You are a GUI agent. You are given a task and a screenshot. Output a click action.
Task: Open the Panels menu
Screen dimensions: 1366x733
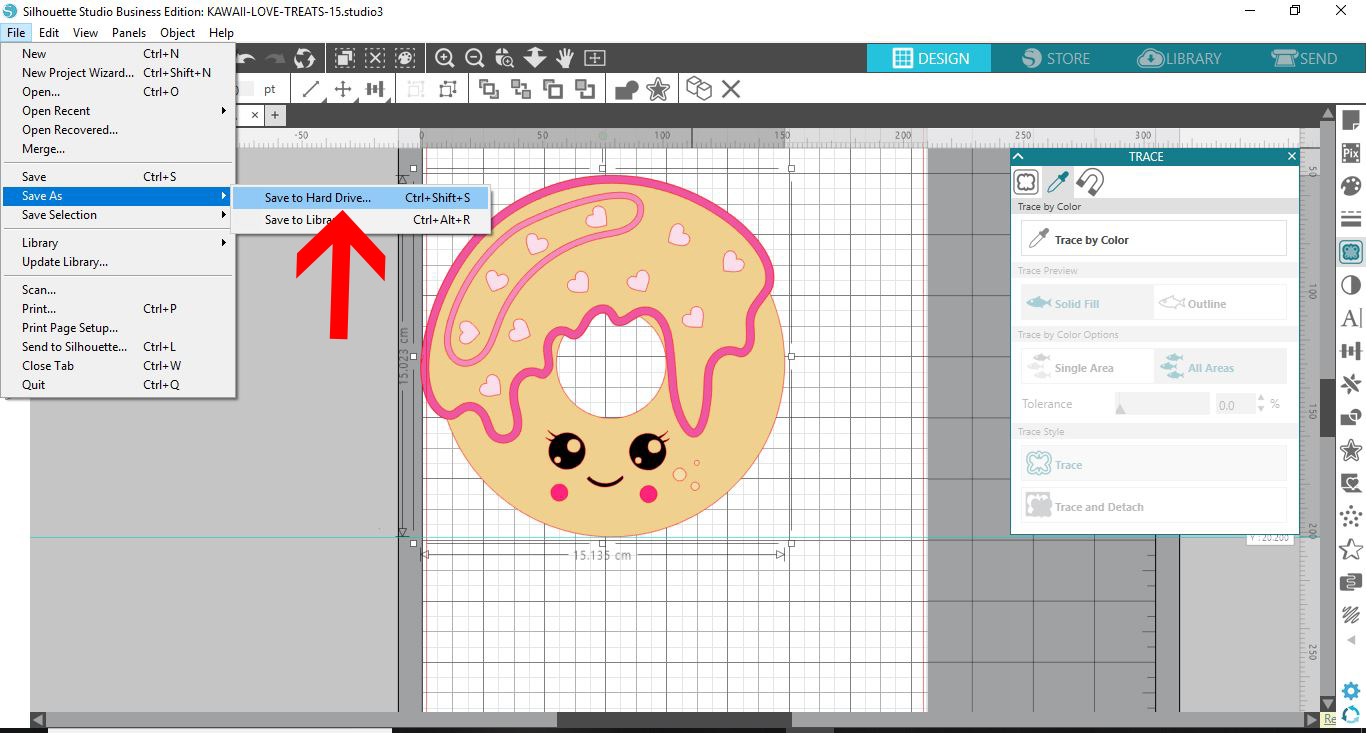(x=129, y=33)
